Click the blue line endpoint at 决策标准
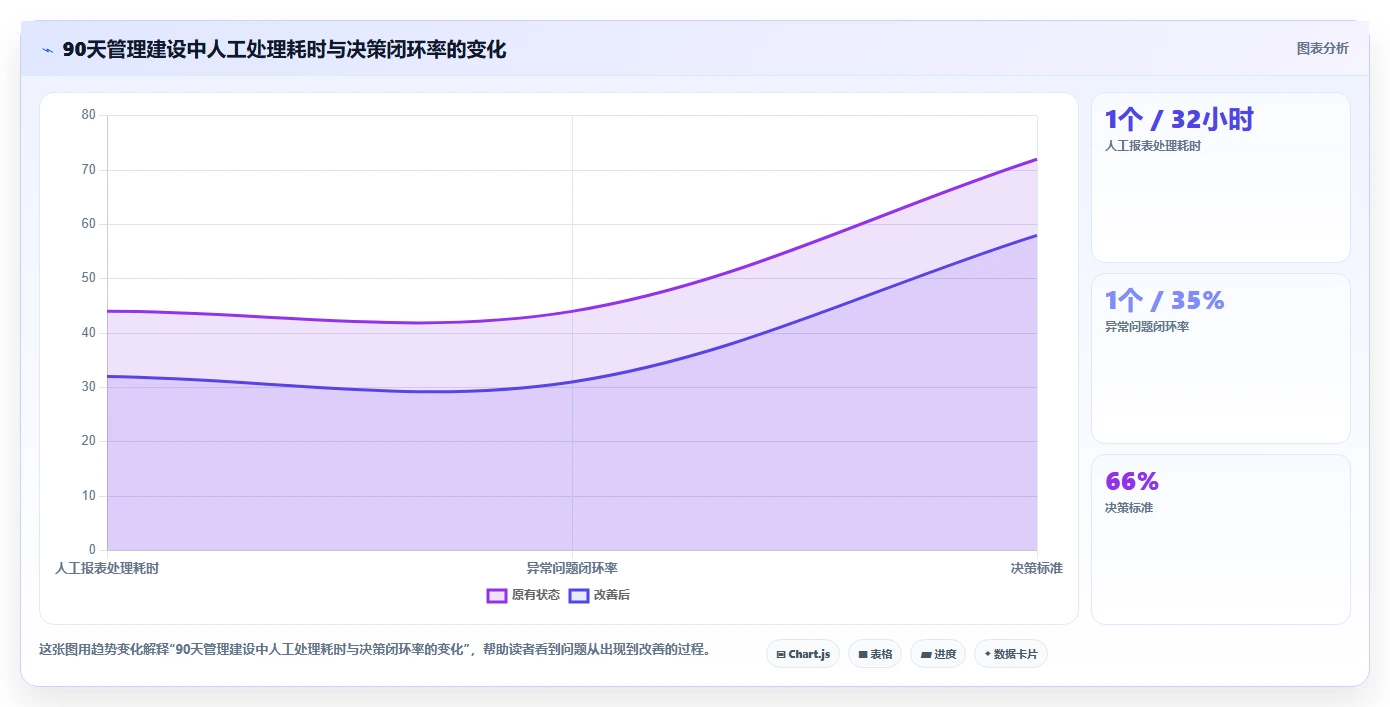Screen dimensions: 1390x707 (x=1037, y=235)
